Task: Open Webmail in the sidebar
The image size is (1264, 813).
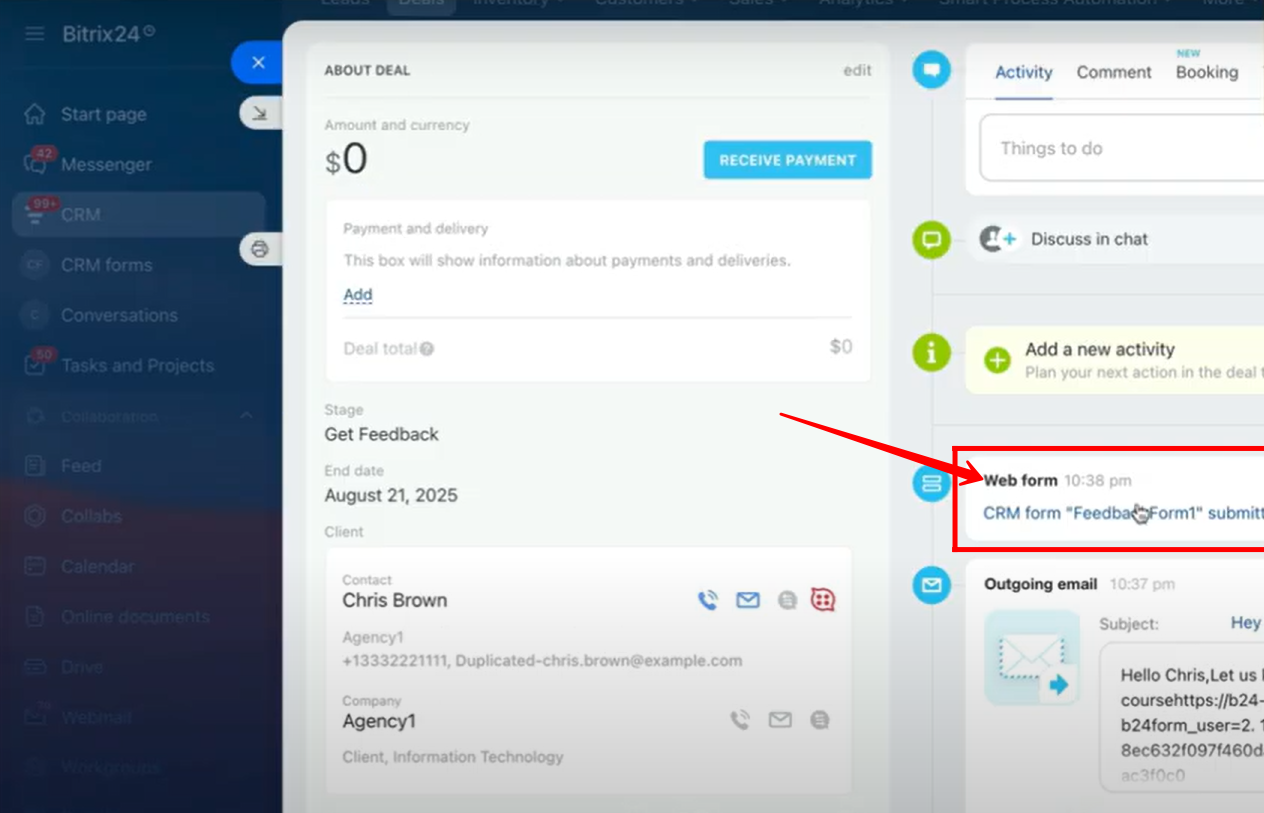Action: 96,717
